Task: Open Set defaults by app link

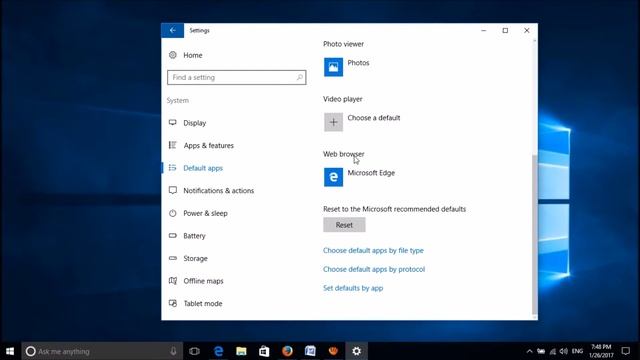Action: click(x=353, y=288)
